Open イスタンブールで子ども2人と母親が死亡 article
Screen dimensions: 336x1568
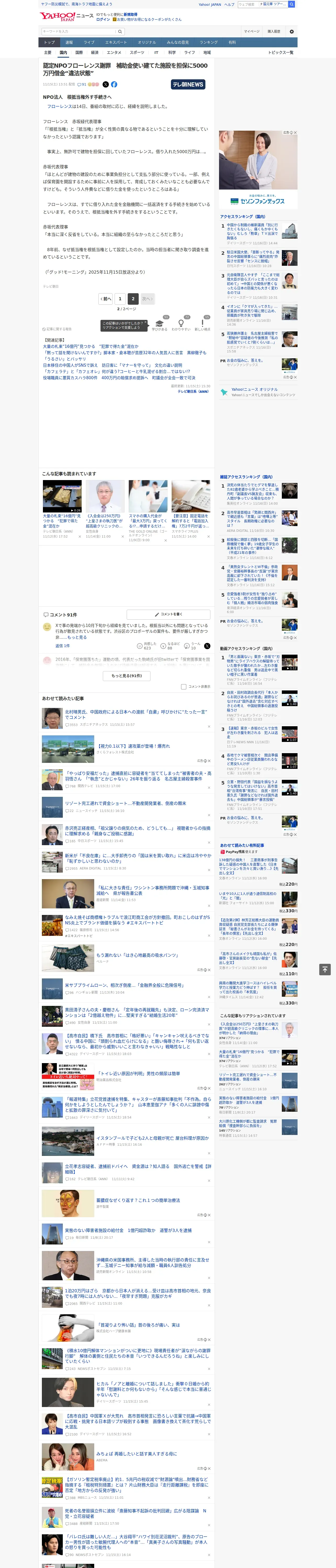pos(153,1138)
